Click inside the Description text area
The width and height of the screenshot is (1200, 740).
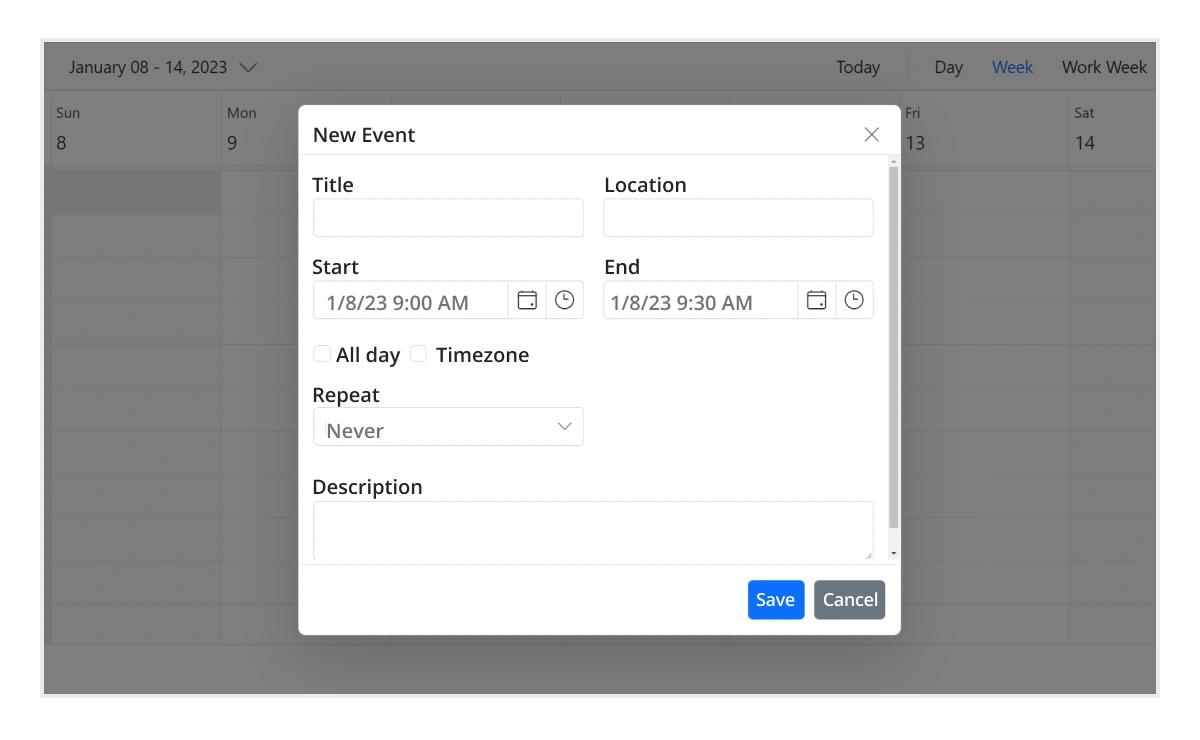click(x=593, y=530)
